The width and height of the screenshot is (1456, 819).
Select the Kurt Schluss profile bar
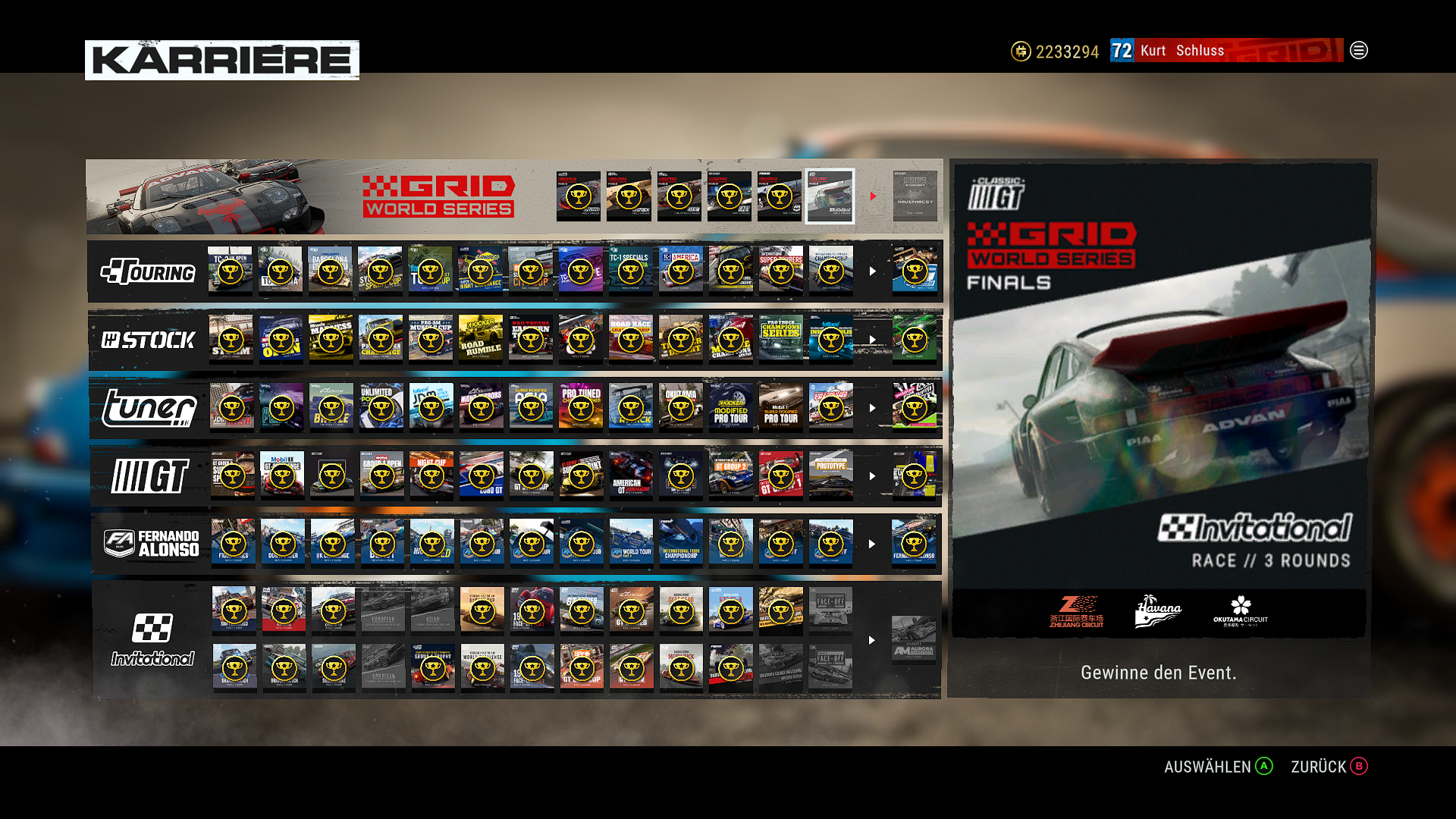click(x=1183, y=51)
